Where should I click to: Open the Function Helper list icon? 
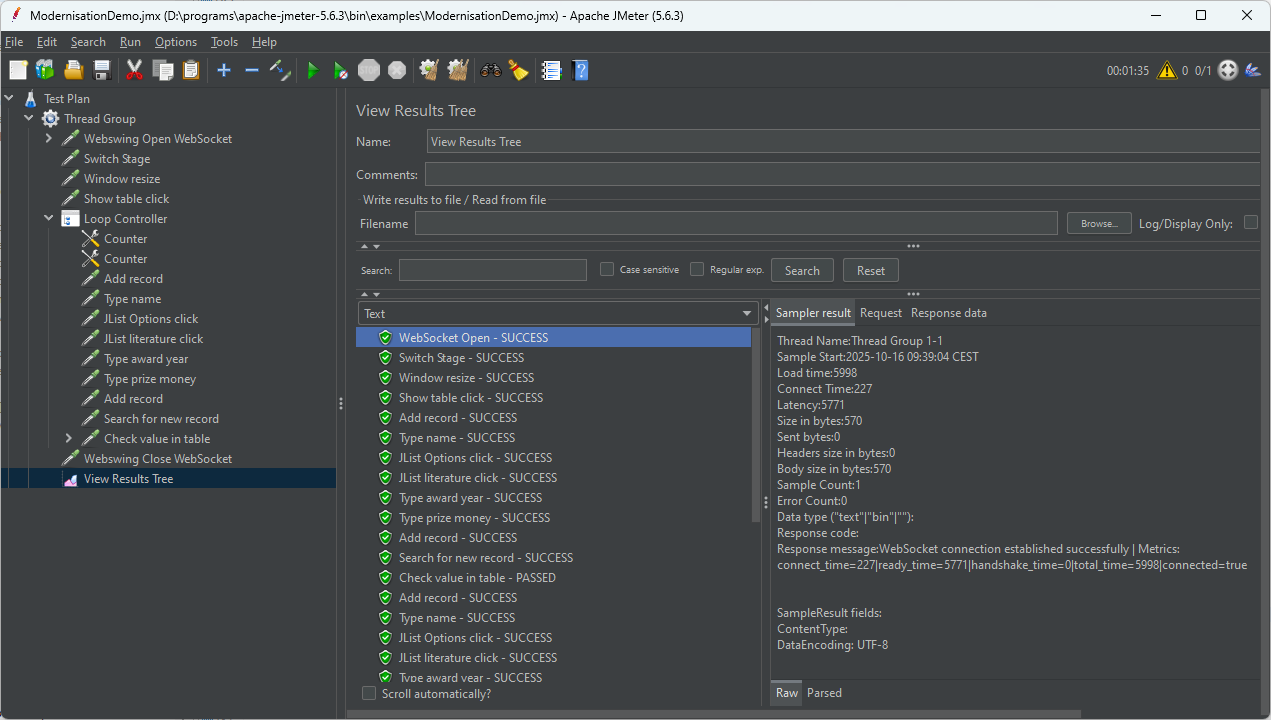click(550, 70)
